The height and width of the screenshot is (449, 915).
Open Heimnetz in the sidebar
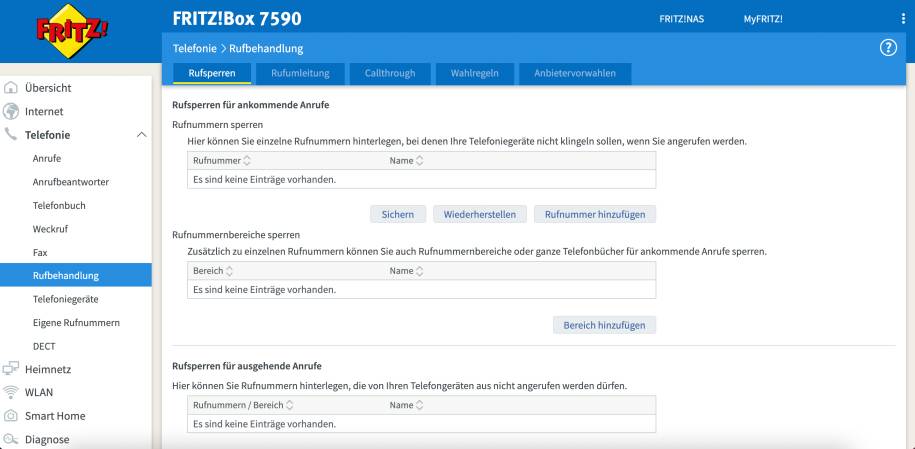[47, 369]
